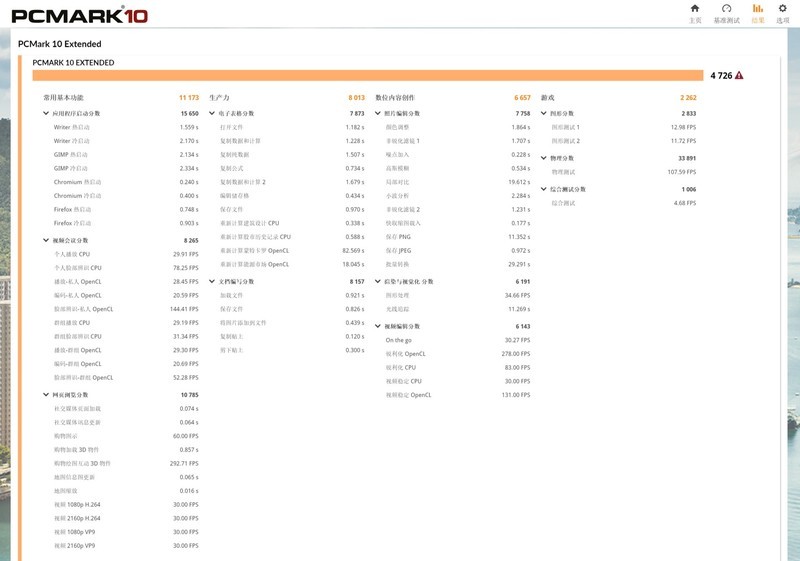Viewport: 800px width, 561px height.
Task: Click the Firefox row showing 0.748 s
Action: pos(126,210)
